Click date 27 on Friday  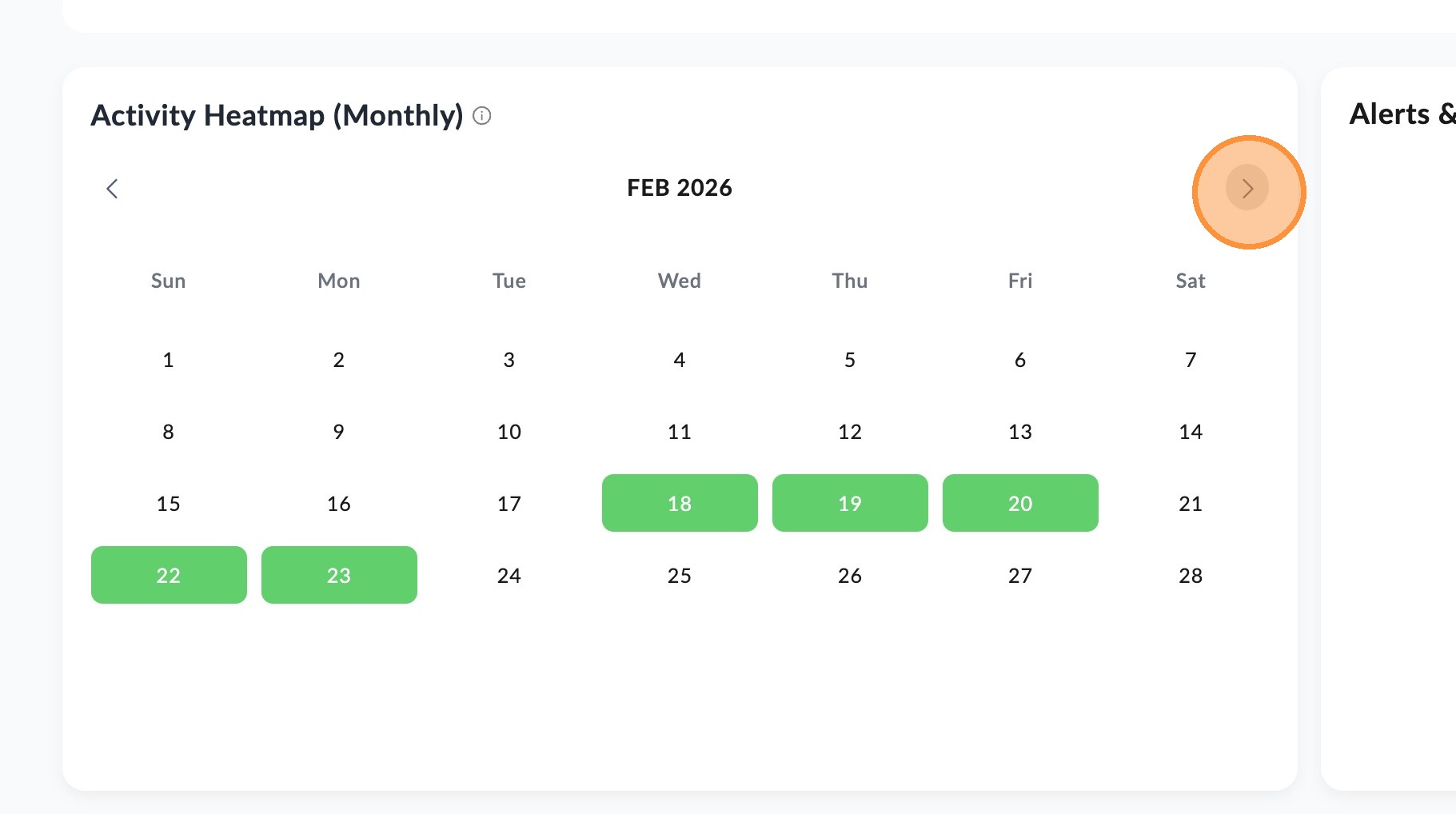[x=1020, y=575]
